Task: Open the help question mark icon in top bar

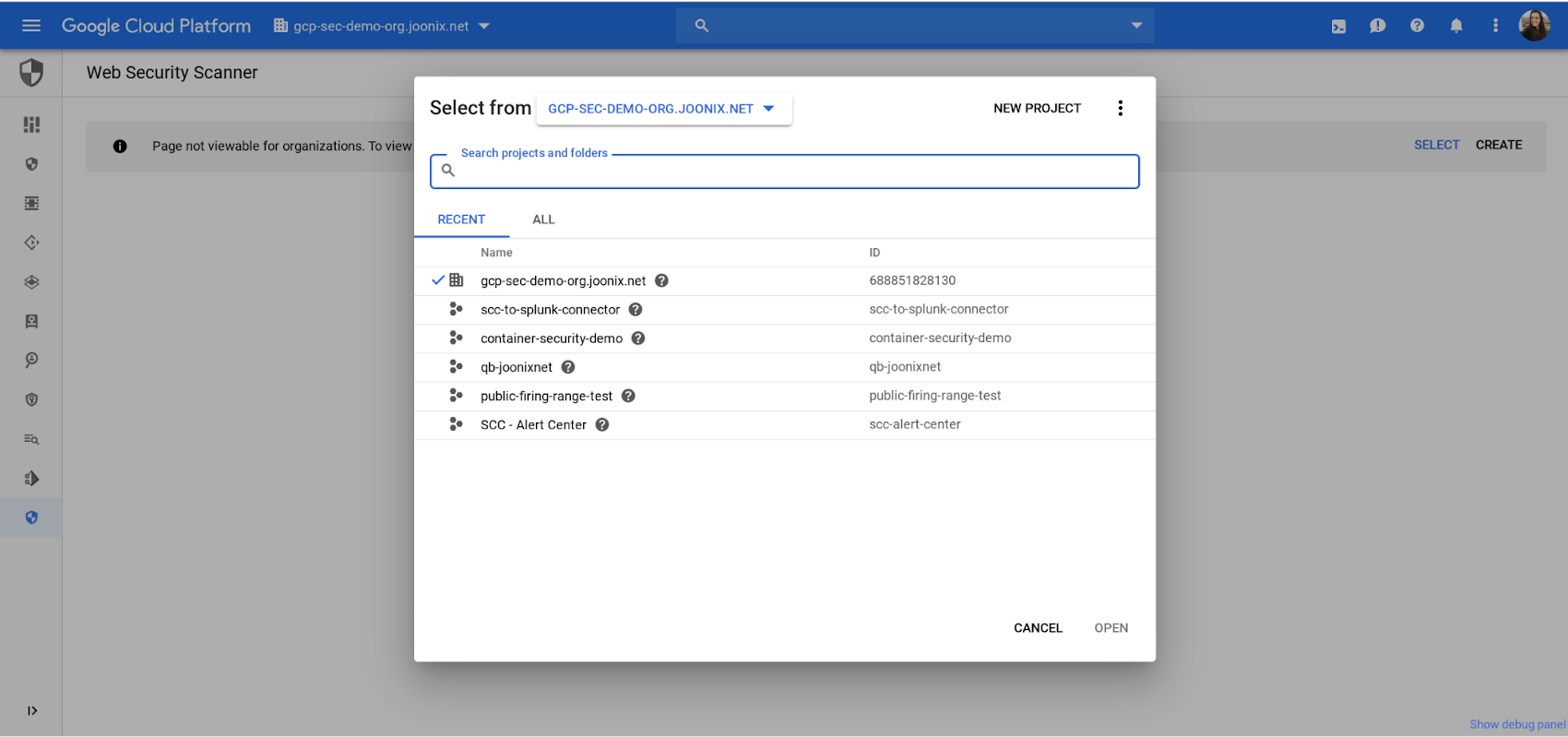Action: click(x=1417, y=26)
